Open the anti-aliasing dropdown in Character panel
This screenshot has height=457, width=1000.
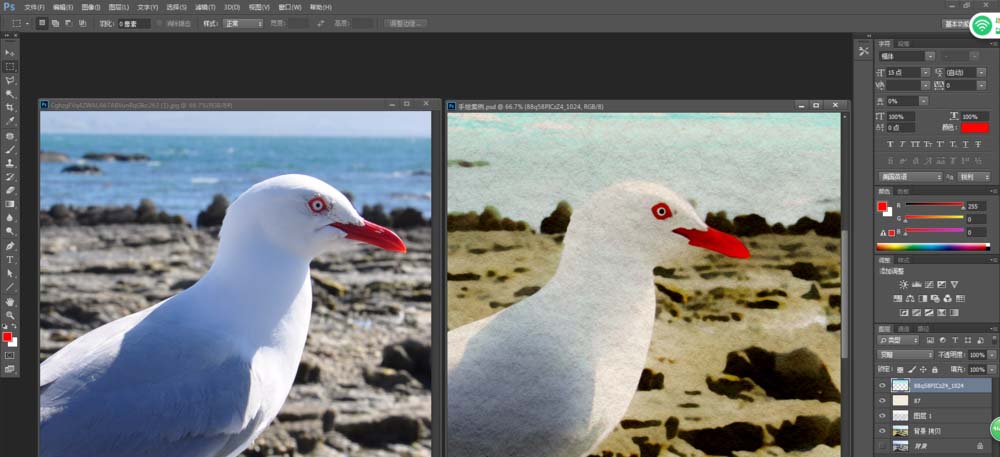tap(974, 177)
